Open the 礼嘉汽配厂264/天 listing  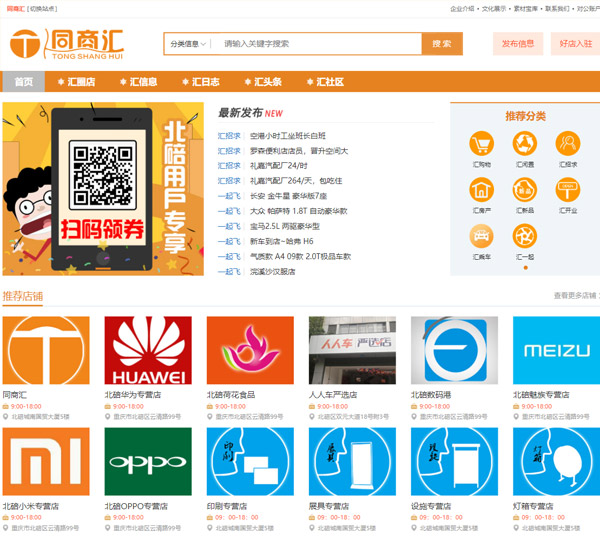pos(296,181)
